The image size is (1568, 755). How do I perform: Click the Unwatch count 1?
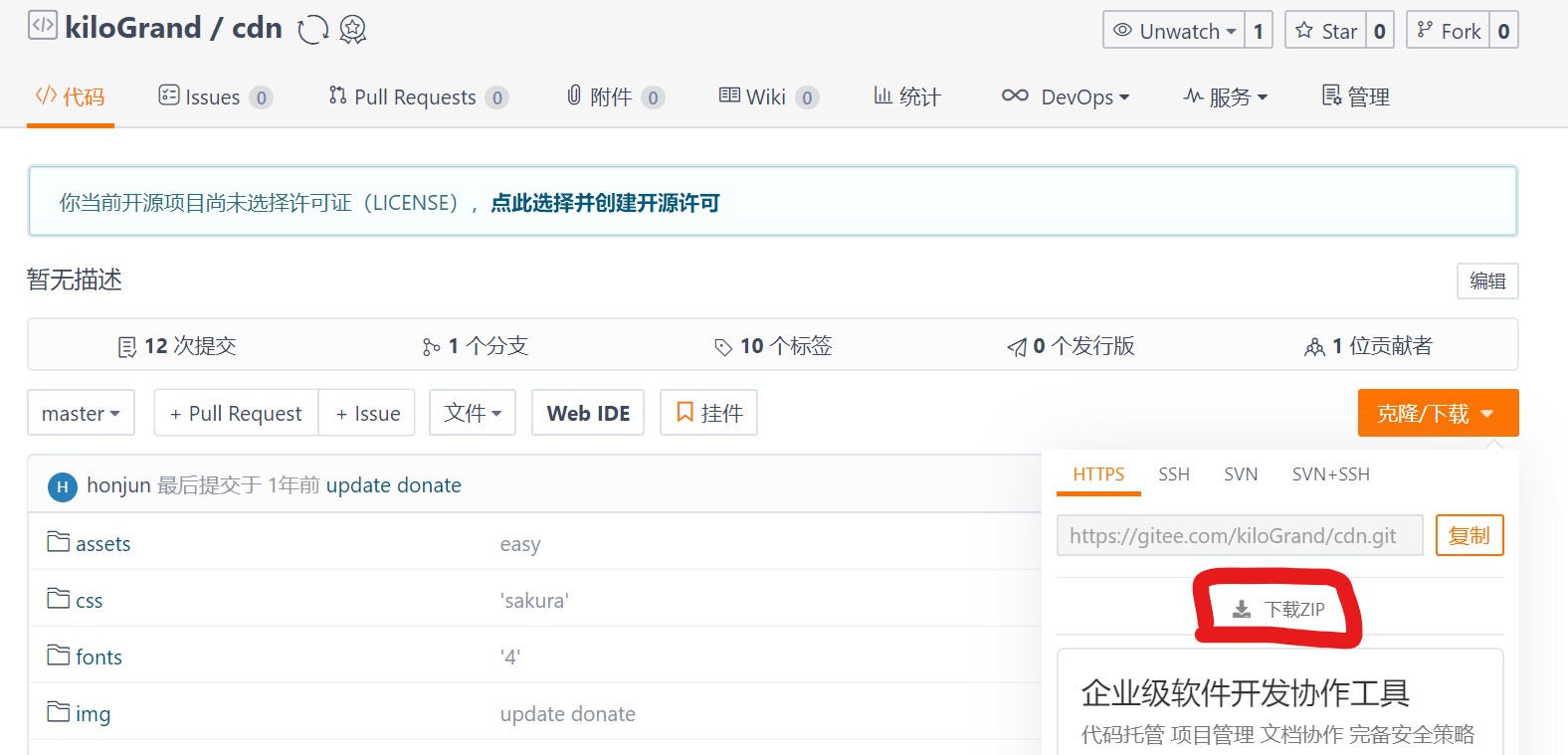point(1259,30)
